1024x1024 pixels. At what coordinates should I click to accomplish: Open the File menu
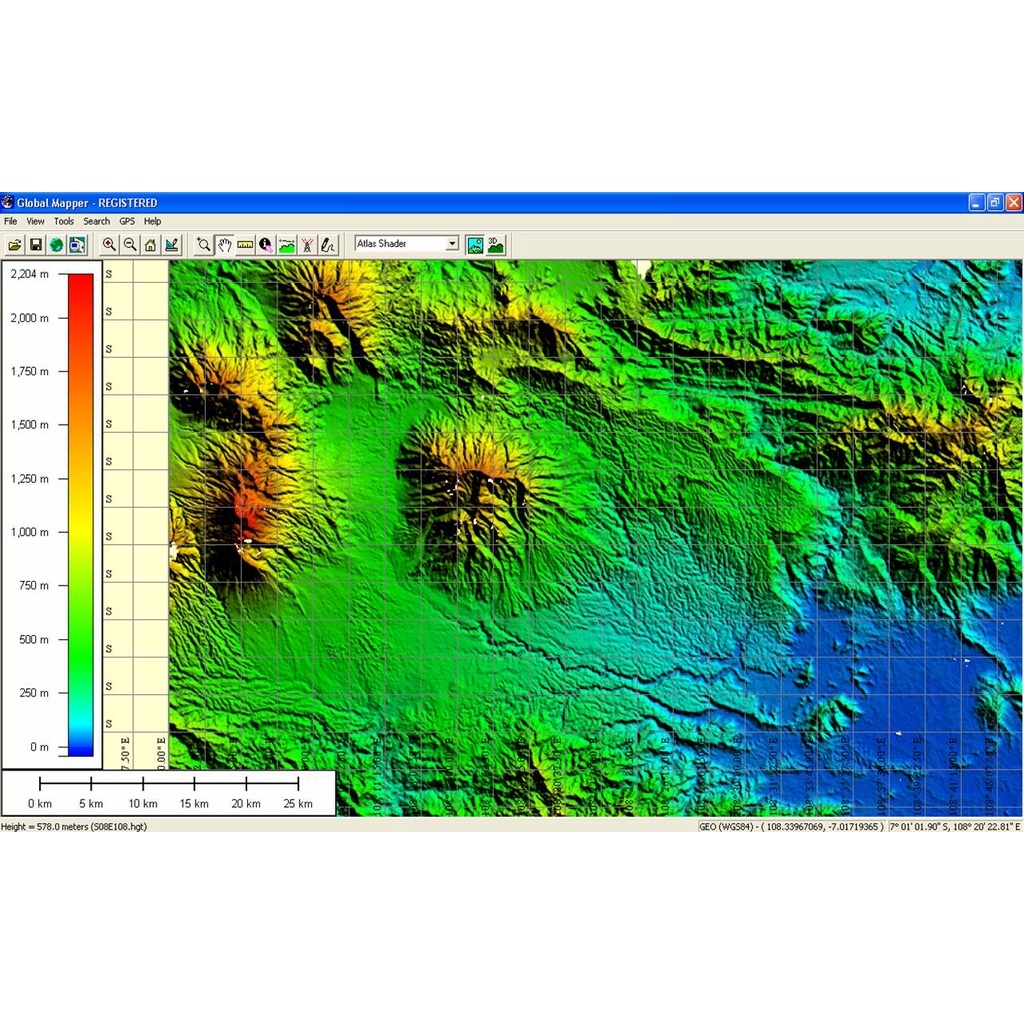click(x=10, y=221)
